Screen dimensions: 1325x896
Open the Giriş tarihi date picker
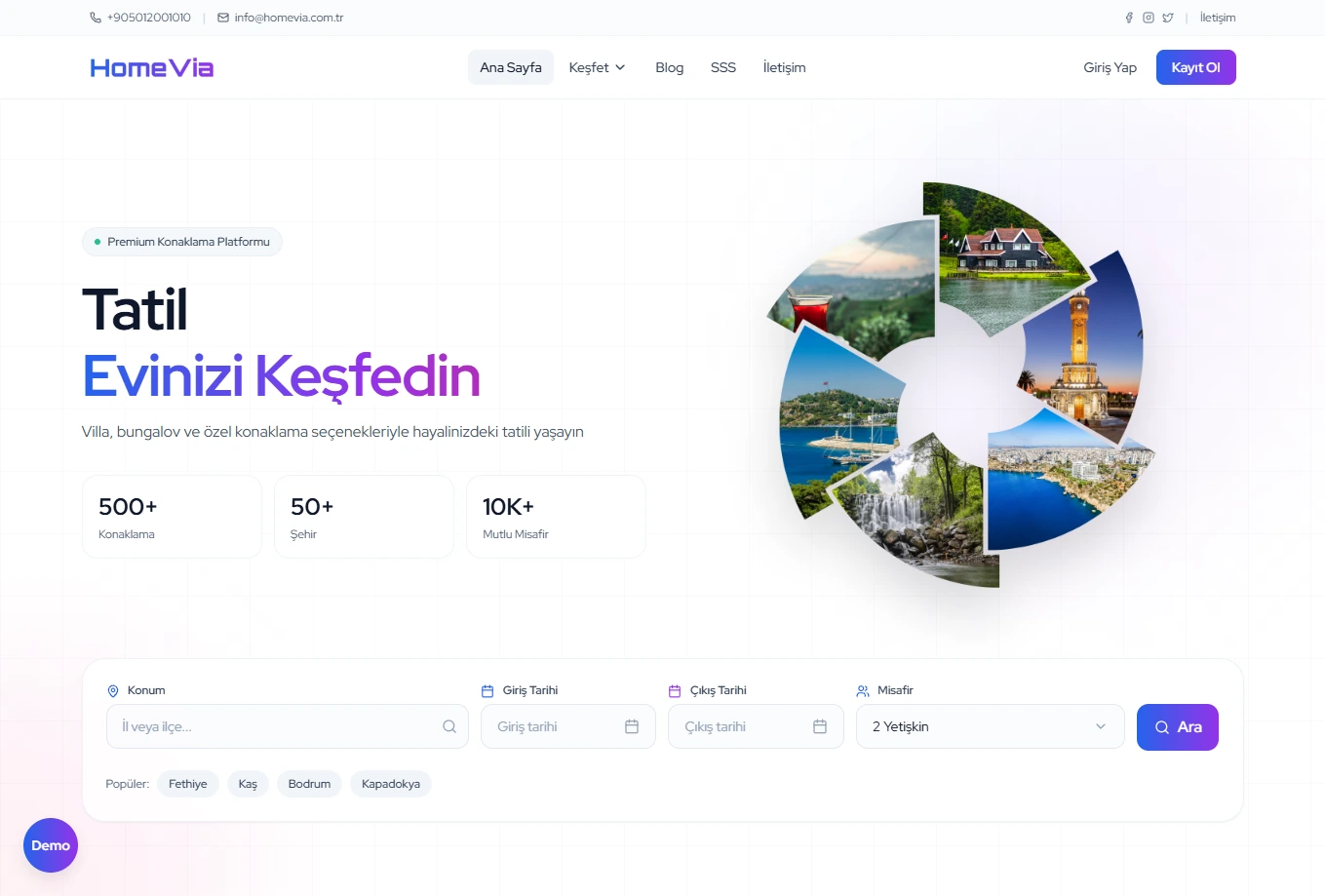coord(556,726)
